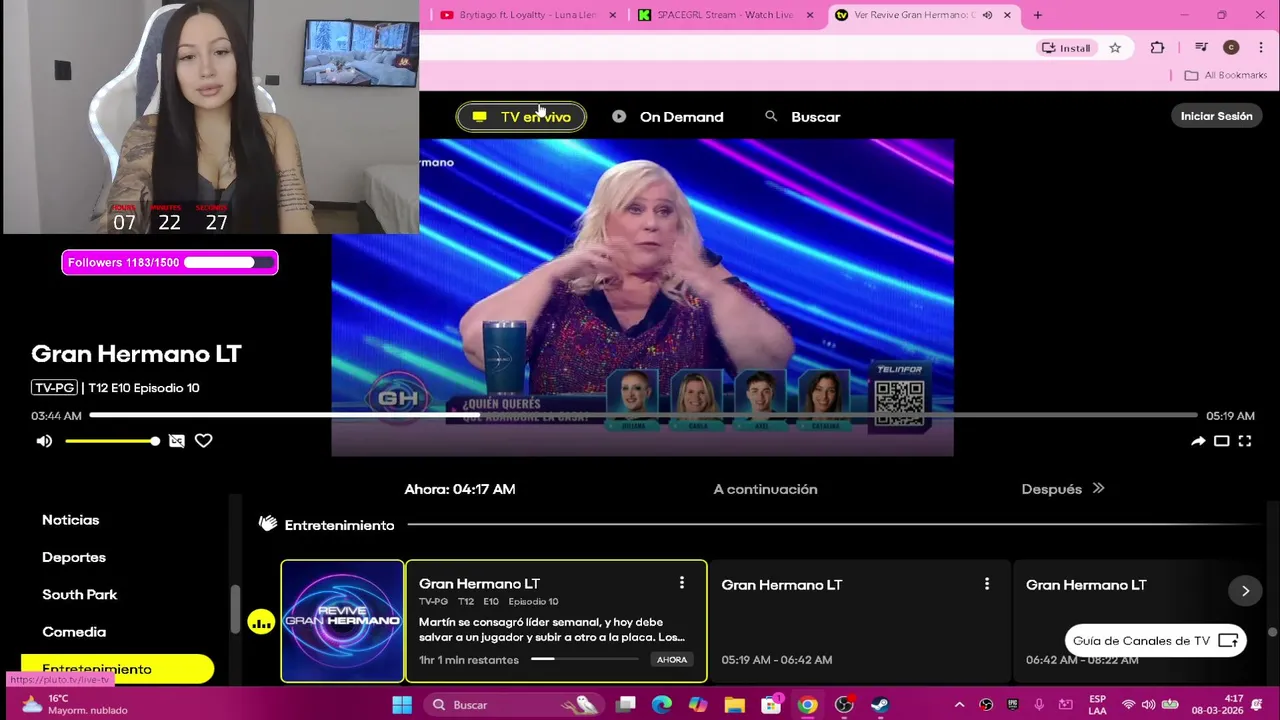Open the notifications bell icon

click(x=1257, y=705)
